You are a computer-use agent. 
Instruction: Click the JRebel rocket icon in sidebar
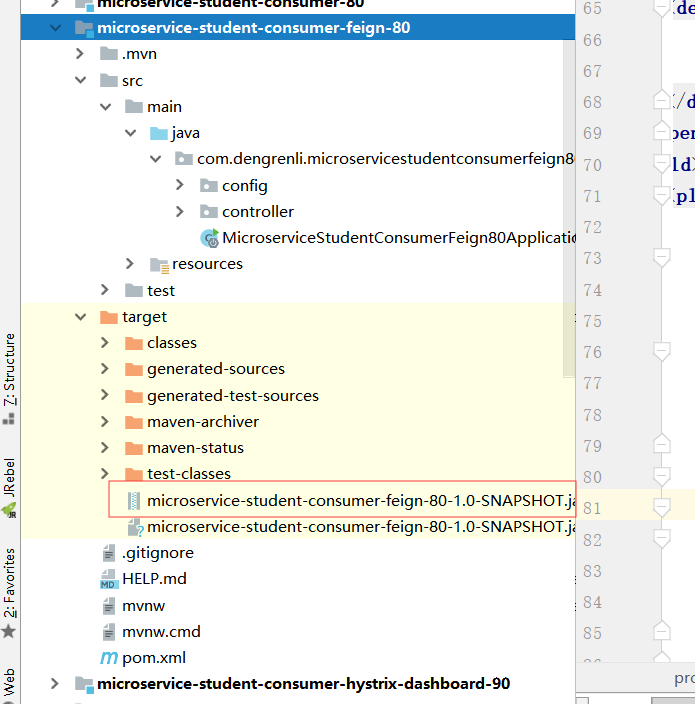point(9,510)
